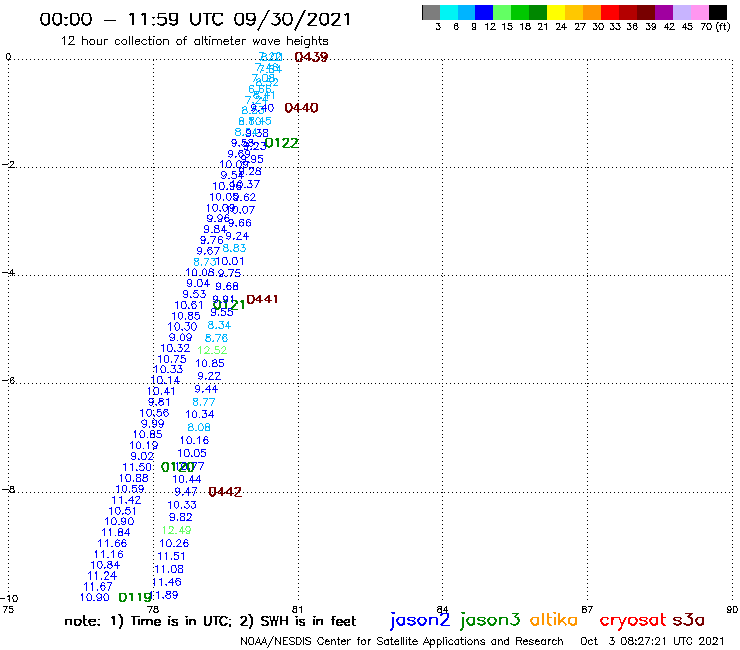Click the altika legend name in orange
Viewport: 740px width, 650px height.
point(554,619)
